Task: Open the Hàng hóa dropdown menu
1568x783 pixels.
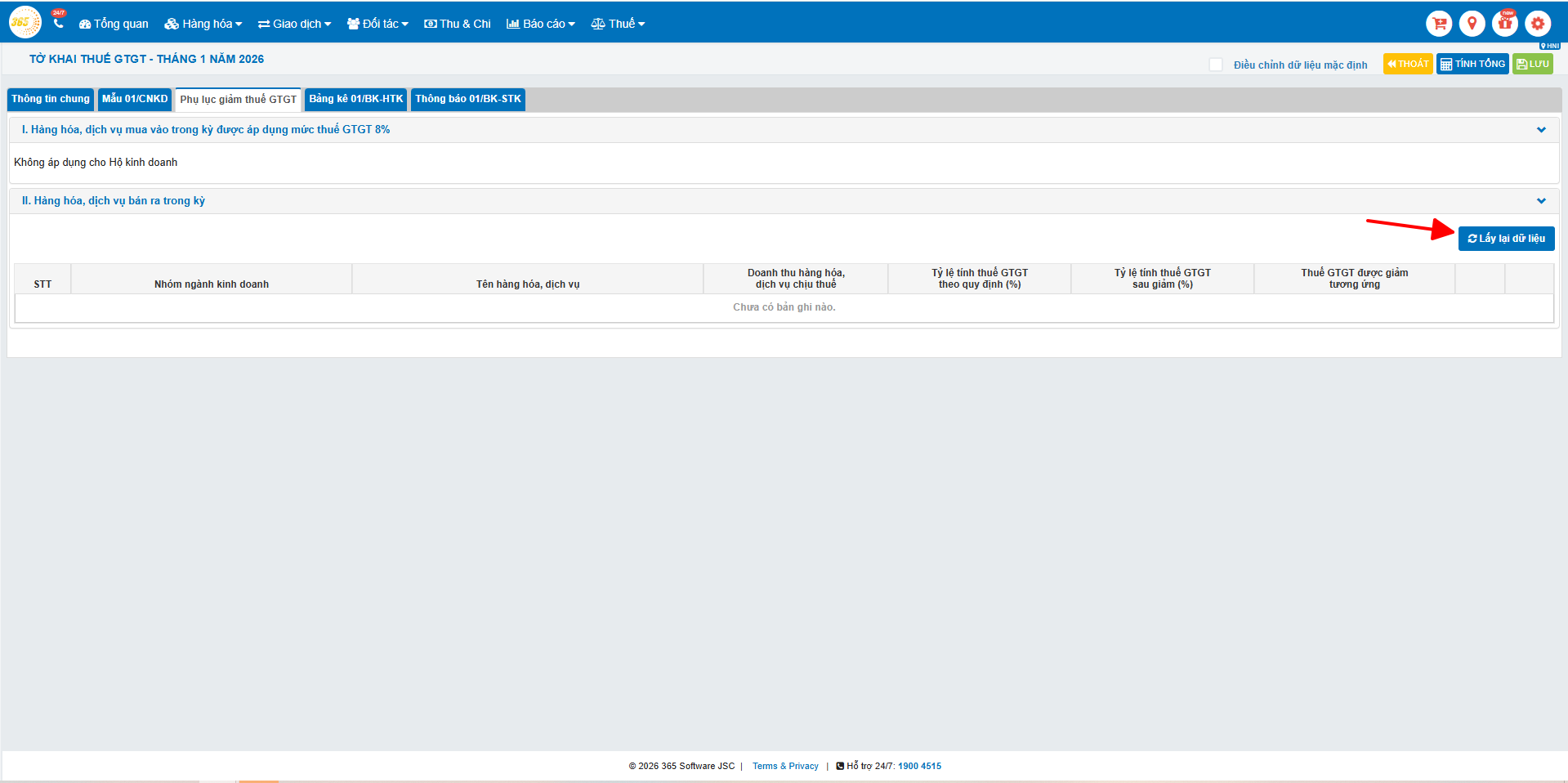Action: pos(203,24)
